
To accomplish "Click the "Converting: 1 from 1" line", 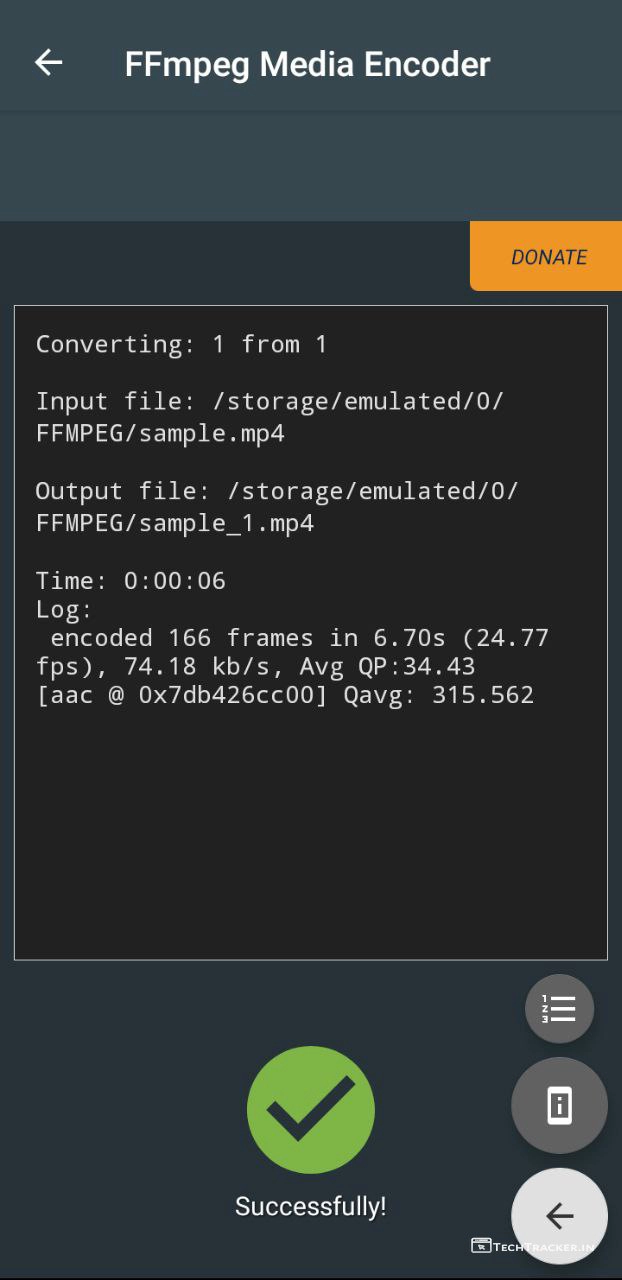I will 181,345.
